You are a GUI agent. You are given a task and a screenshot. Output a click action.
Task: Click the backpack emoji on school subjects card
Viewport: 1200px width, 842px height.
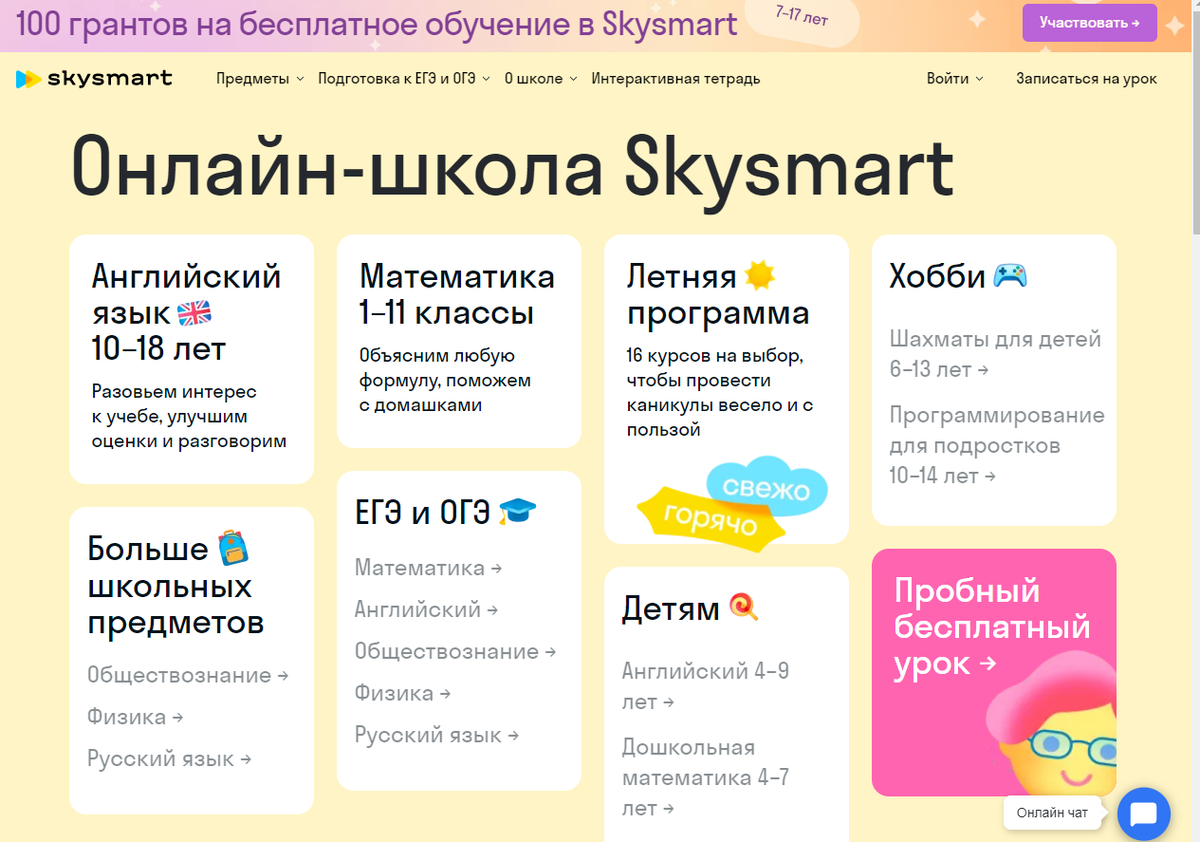232,548
